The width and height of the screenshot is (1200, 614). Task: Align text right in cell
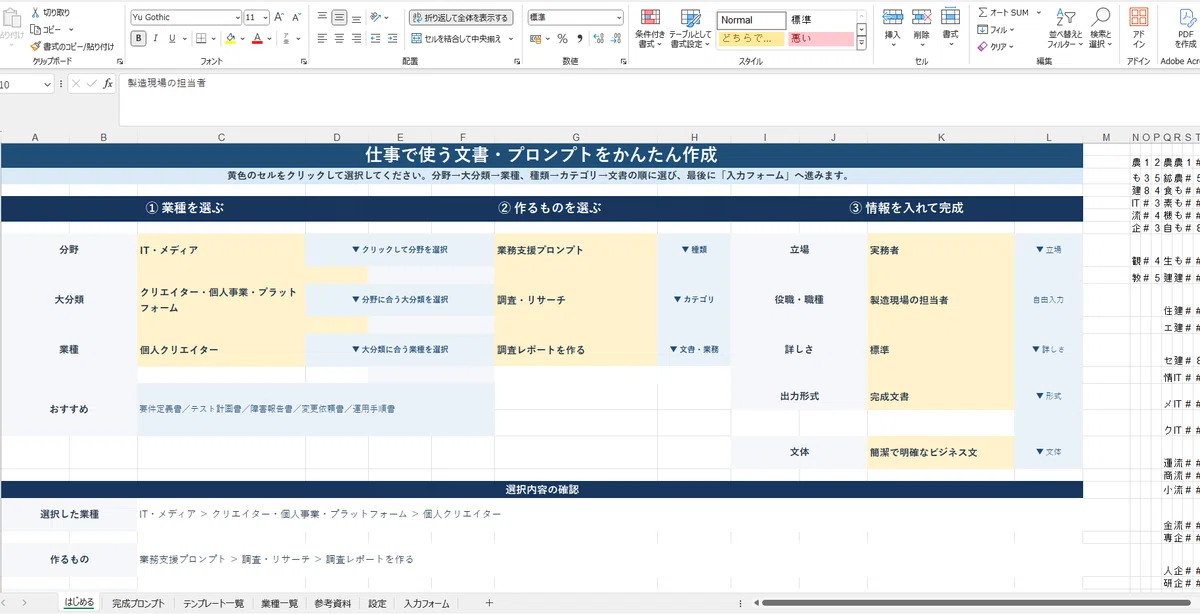357,38
